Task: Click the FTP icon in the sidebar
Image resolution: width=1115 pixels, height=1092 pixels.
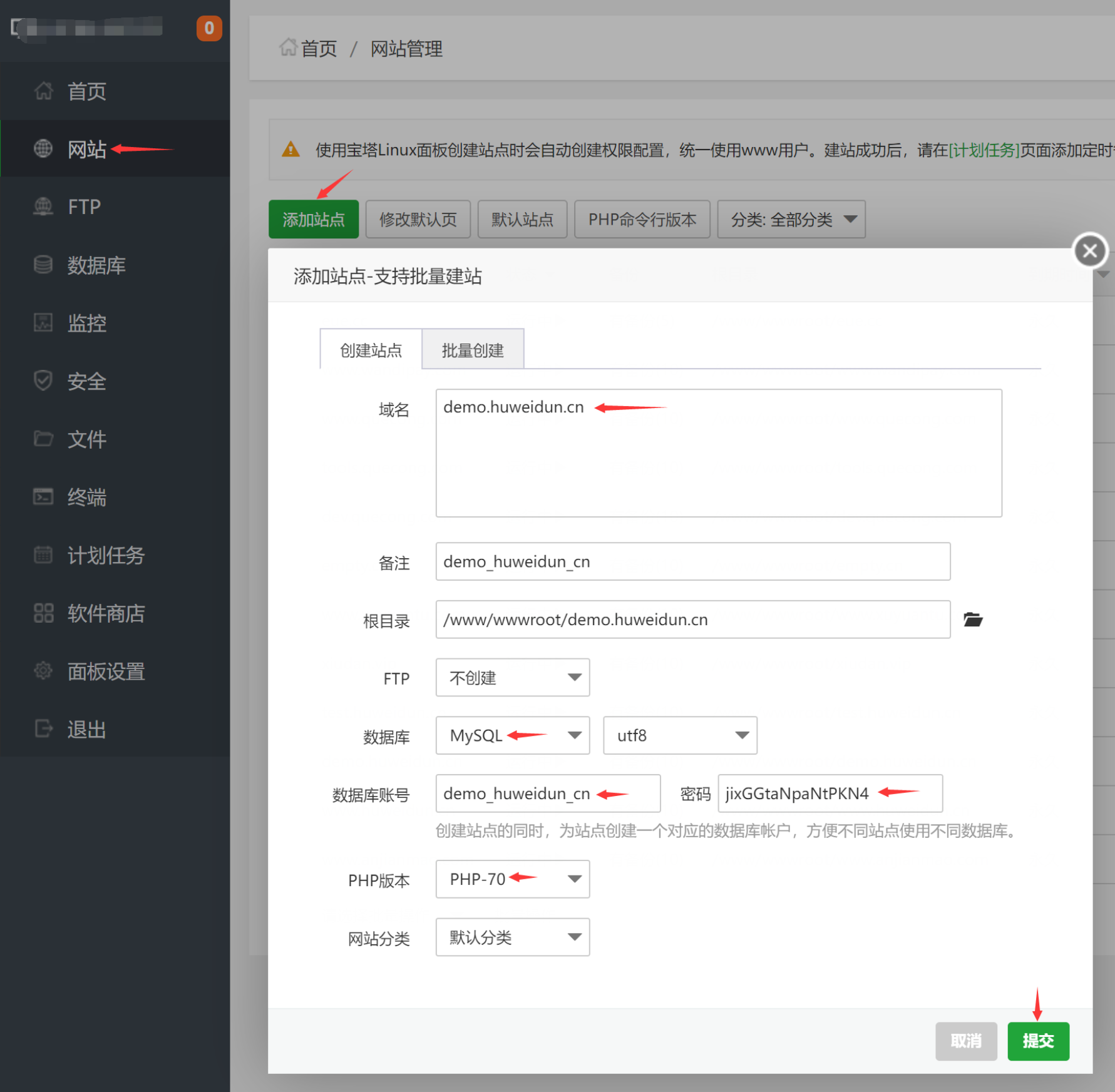Action: tap(43, 207)
